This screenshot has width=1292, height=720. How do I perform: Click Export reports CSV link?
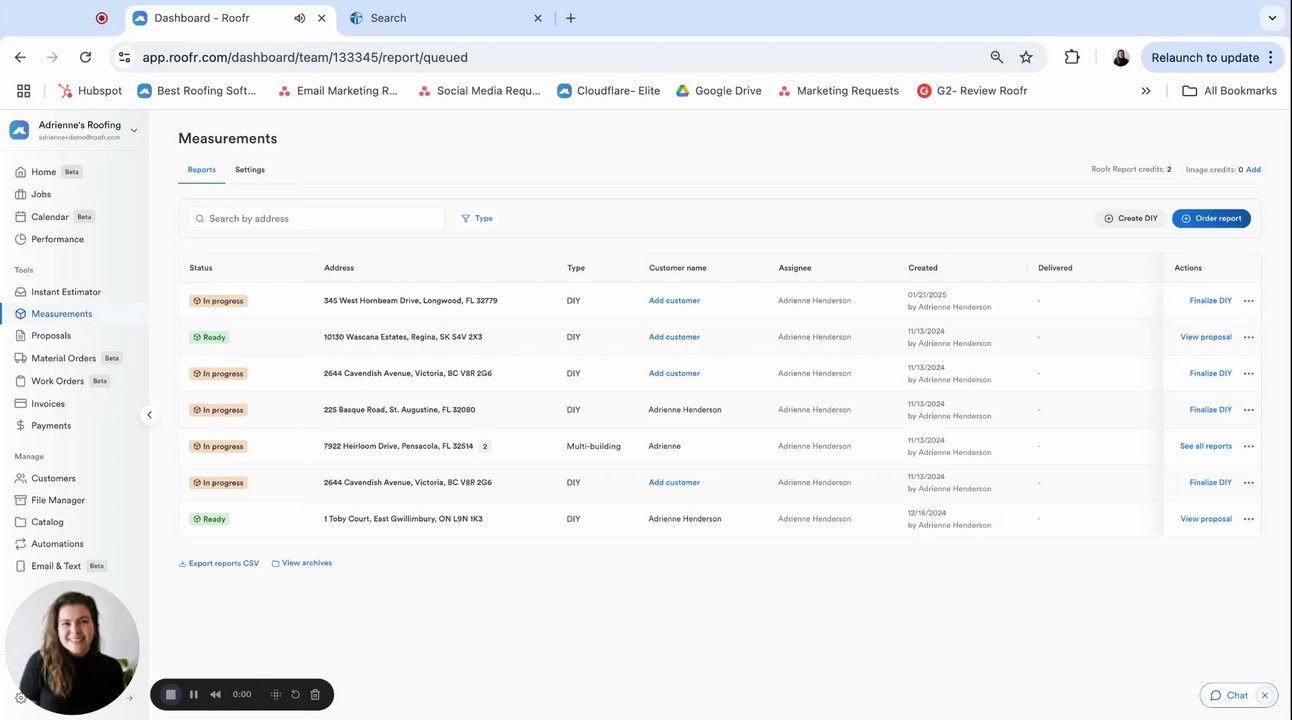click(x=219, y=563)
